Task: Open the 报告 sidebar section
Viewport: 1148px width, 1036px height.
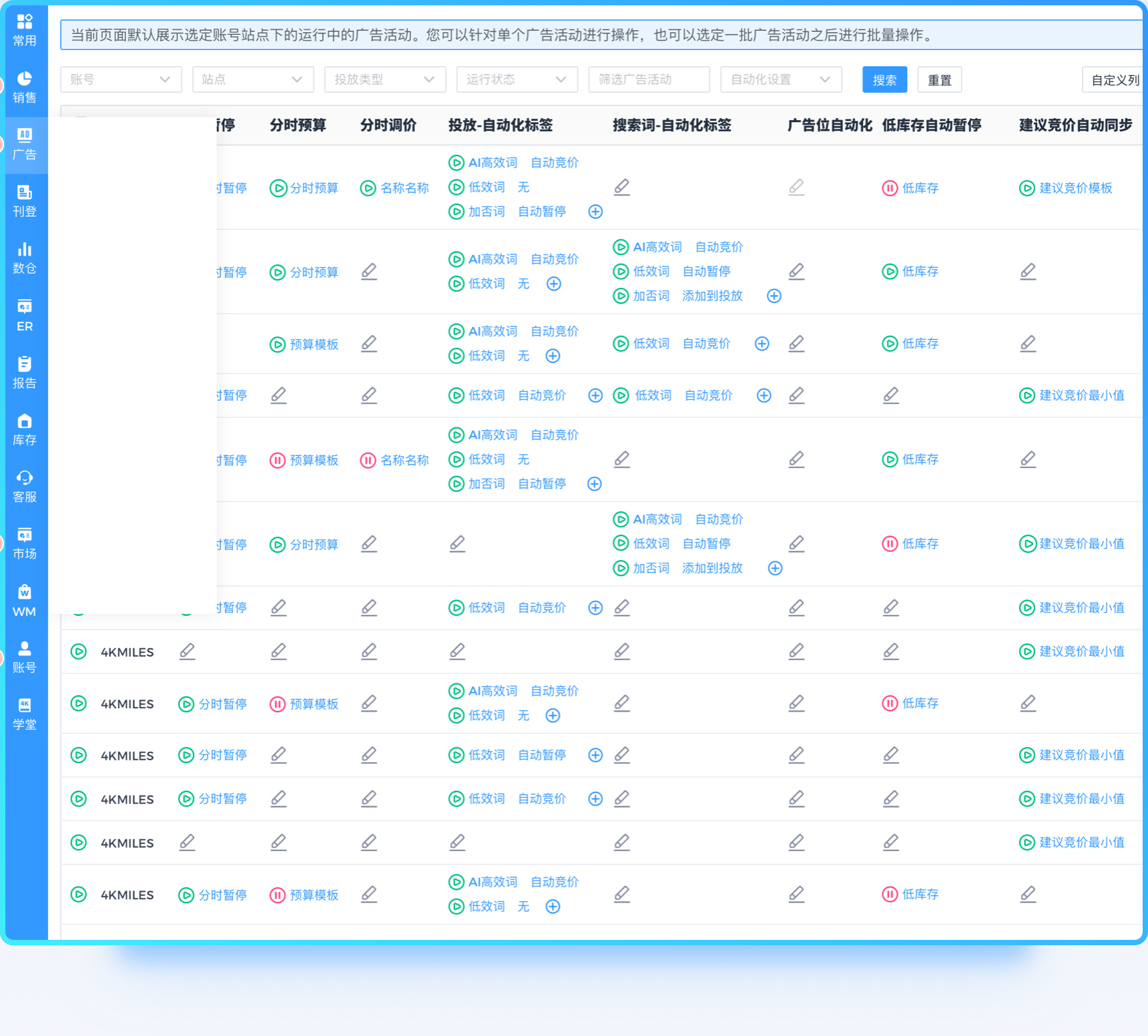Action: (25, 372)
